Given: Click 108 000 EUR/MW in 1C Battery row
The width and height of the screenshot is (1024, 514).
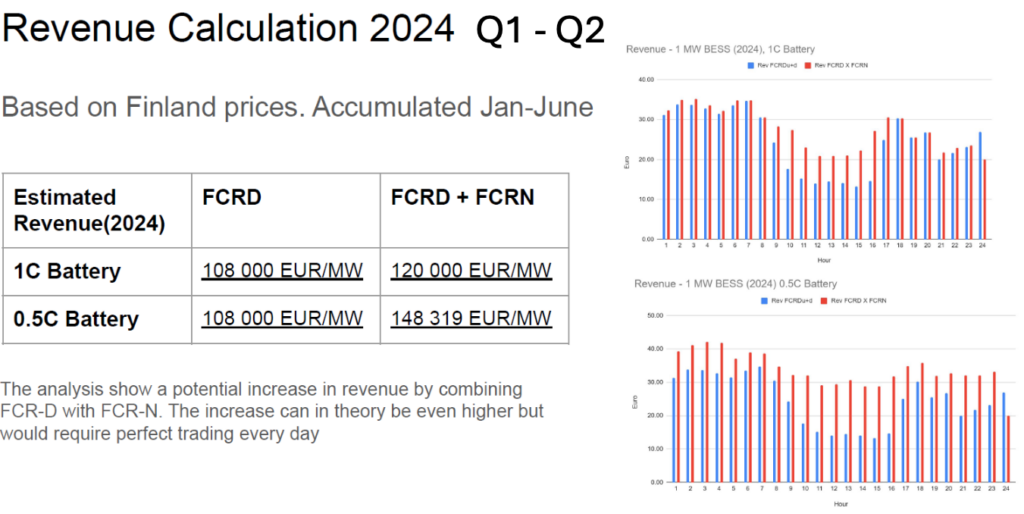Looking at the screenshot, I should [x=283, y=271].
